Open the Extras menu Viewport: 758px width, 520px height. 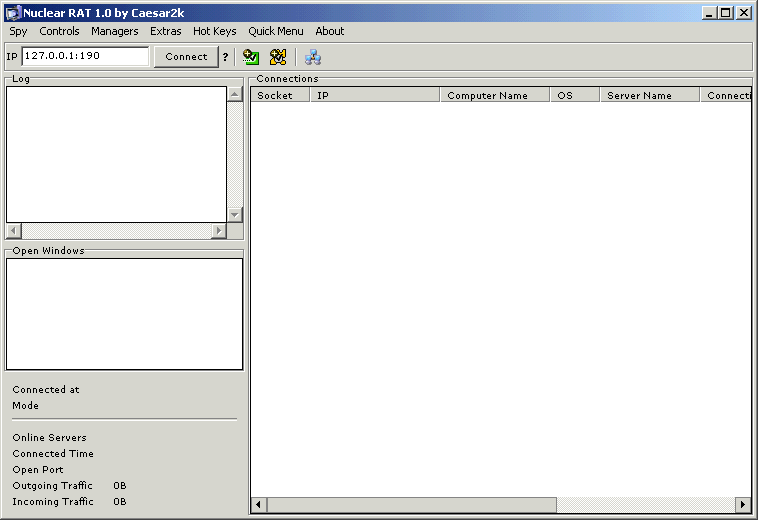click(x=166, y=31)
